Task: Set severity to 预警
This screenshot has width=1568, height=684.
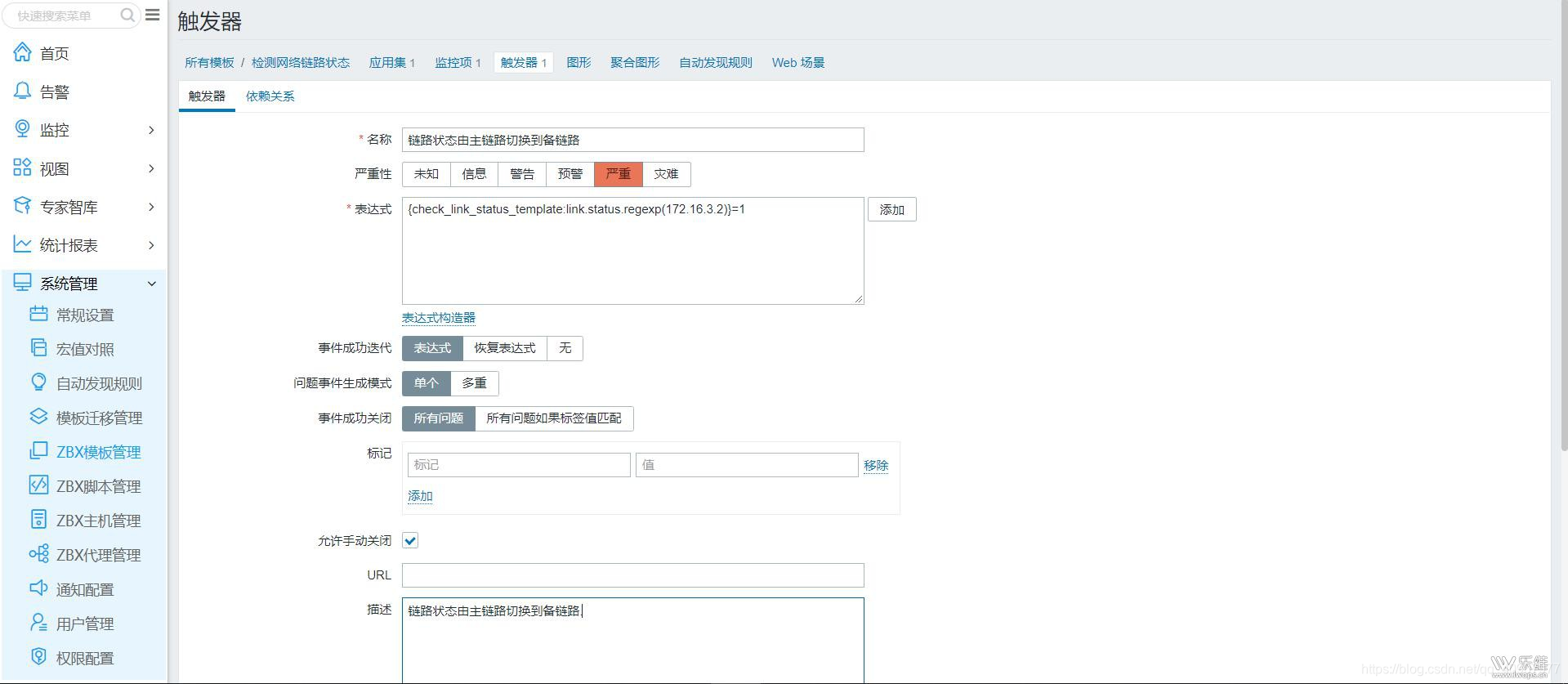Action: coord(570,174)
